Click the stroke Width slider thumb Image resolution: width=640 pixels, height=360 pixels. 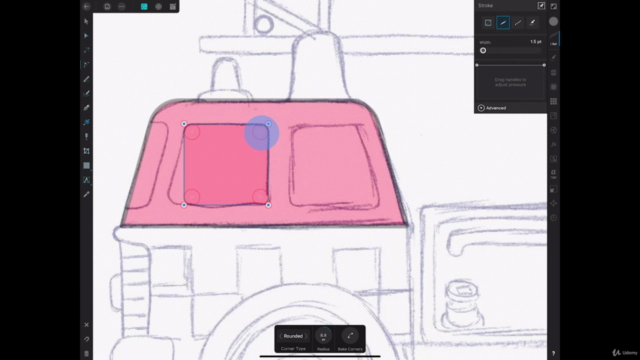pyautogui.click(x=483, y=51)
